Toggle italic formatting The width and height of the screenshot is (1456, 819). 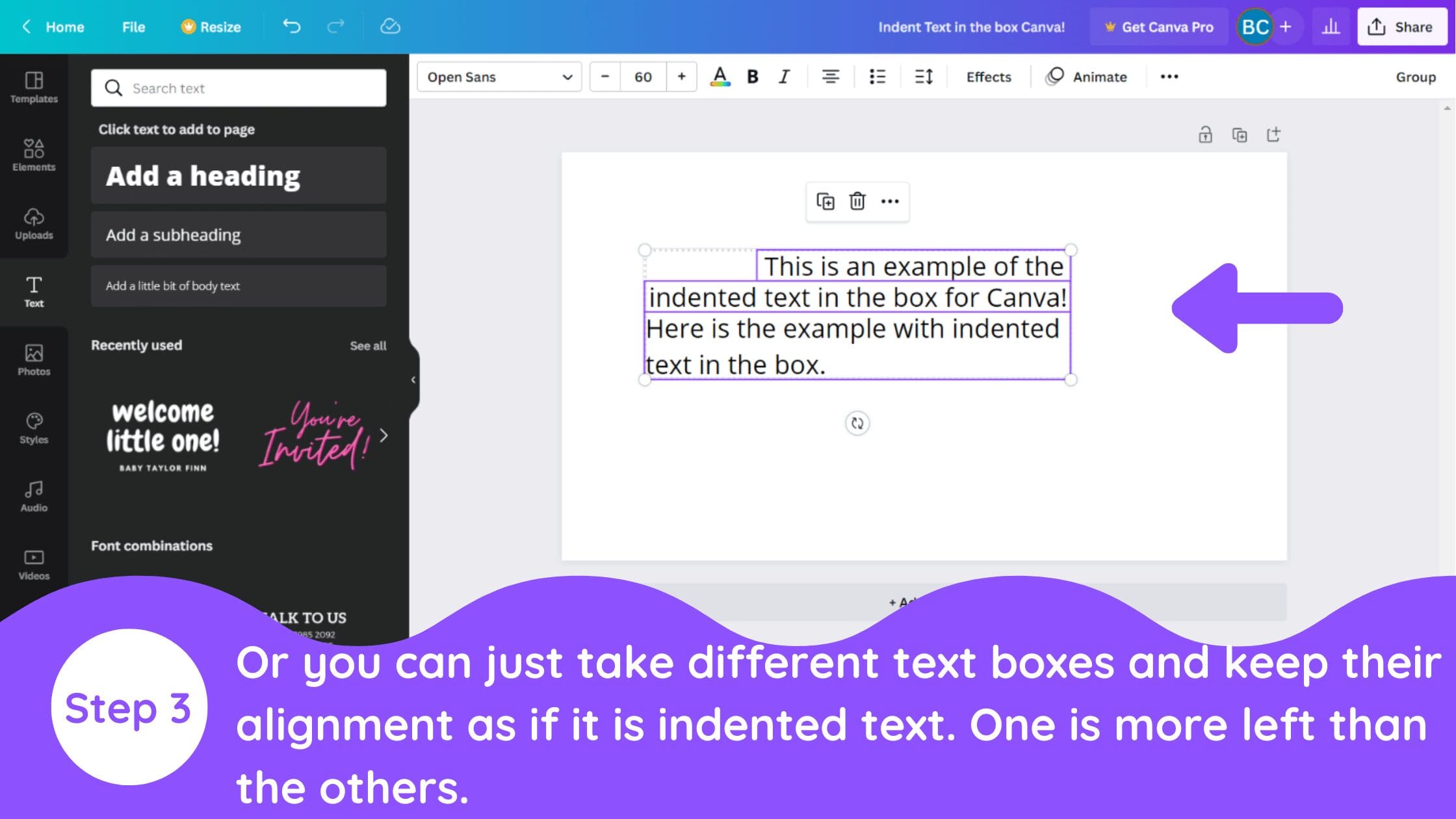(x=784, y=77)
